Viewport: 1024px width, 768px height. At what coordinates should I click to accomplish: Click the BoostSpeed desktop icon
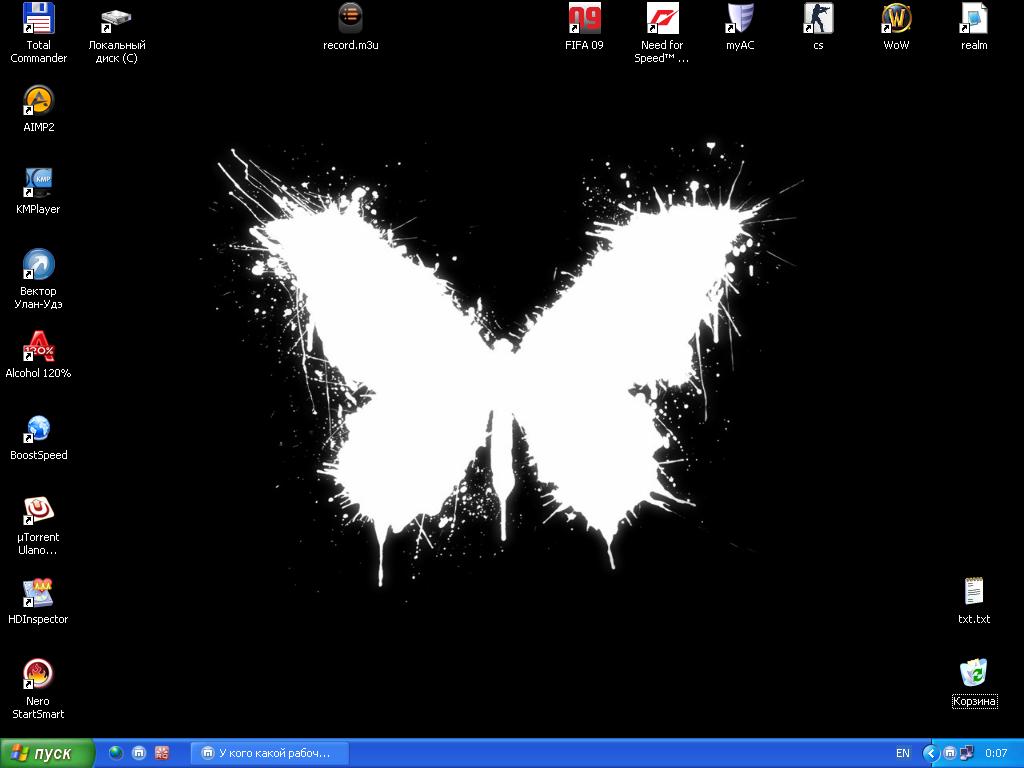tap(38, 429)
